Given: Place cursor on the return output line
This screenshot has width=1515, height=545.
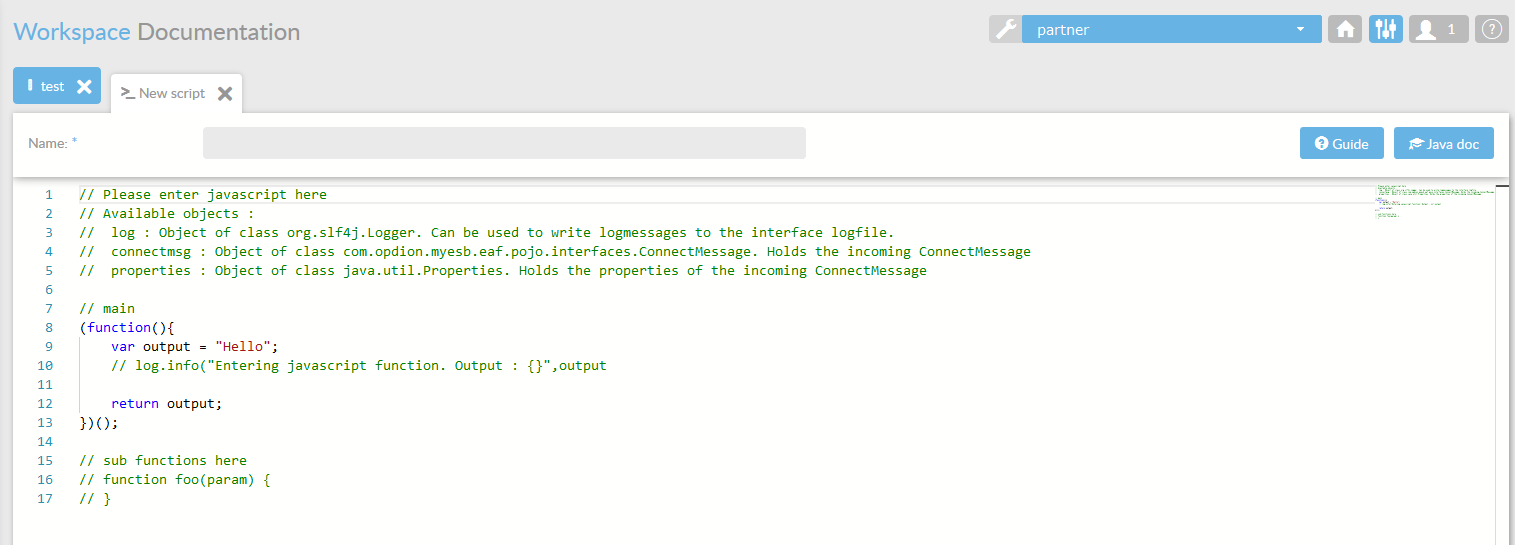Looking at the screenshot, I should pos(166,404).
